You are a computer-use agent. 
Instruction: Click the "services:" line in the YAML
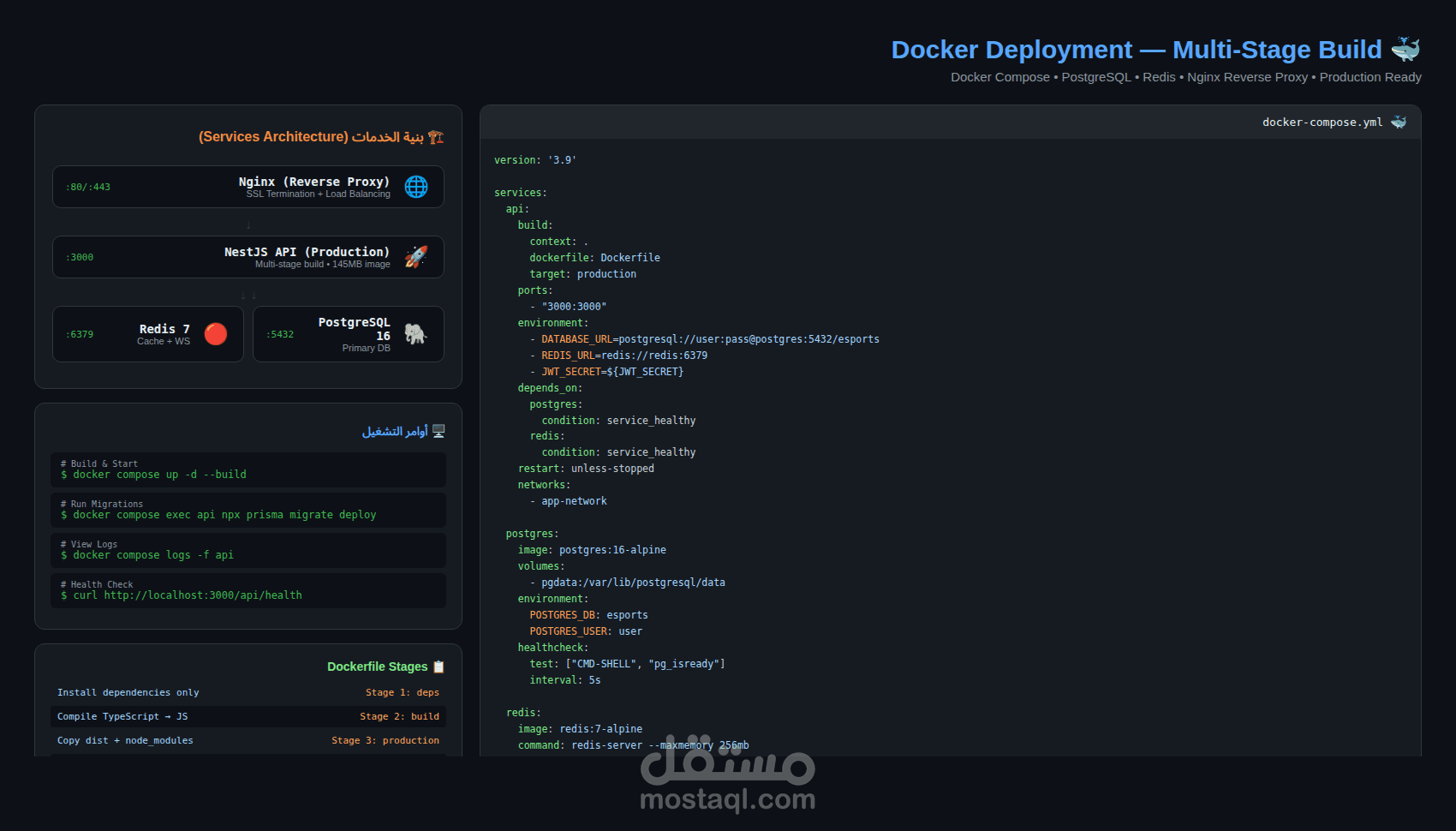[521, 193]
